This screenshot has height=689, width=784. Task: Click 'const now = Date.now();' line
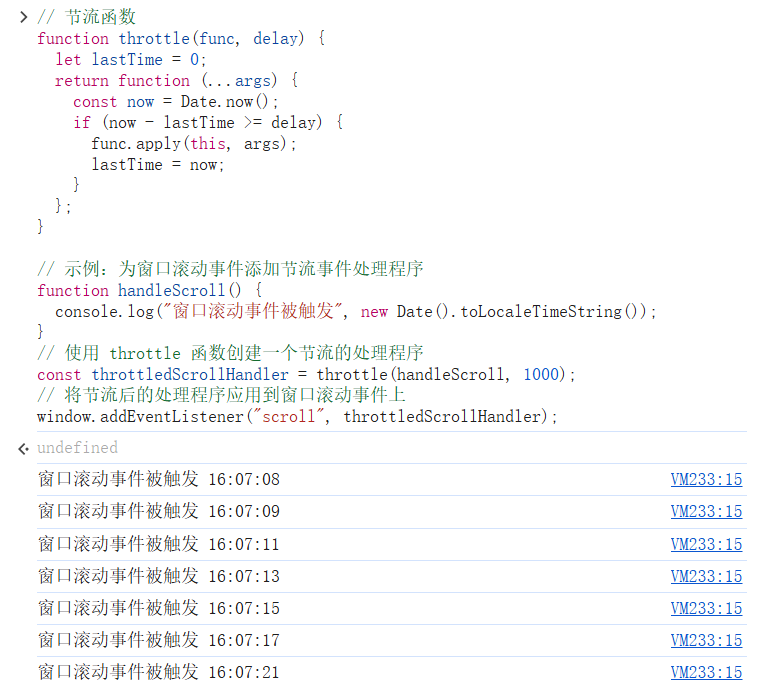coord(176,102)
